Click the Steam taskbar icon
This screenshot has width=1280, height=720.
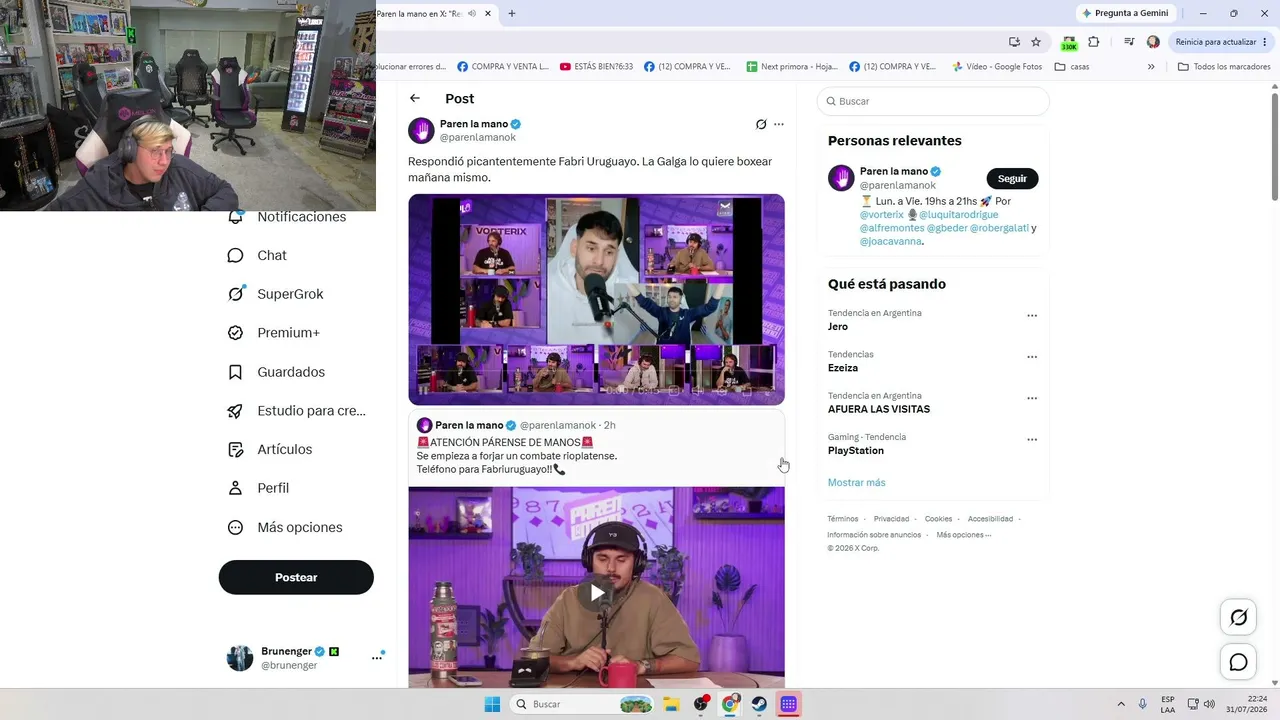pyautogui.click(x=759, y=704)
